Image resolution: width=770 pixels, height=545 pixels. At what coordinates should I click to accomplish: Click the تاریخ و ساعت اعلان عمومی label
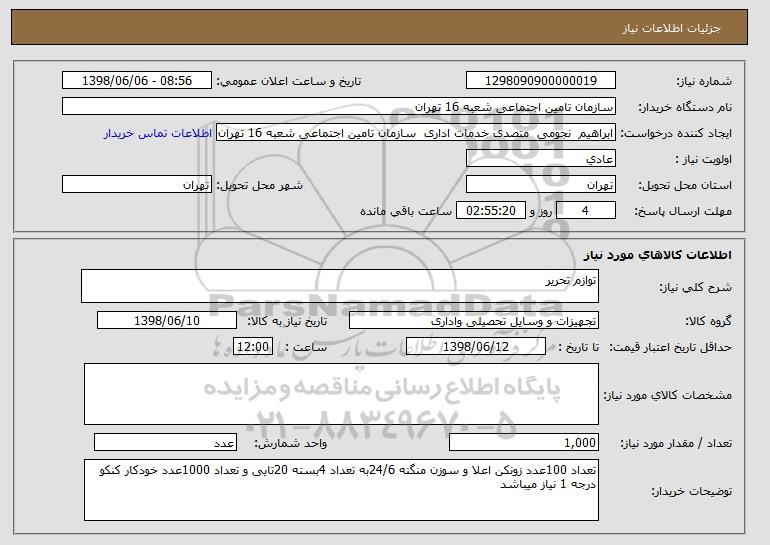pos(289,81)
